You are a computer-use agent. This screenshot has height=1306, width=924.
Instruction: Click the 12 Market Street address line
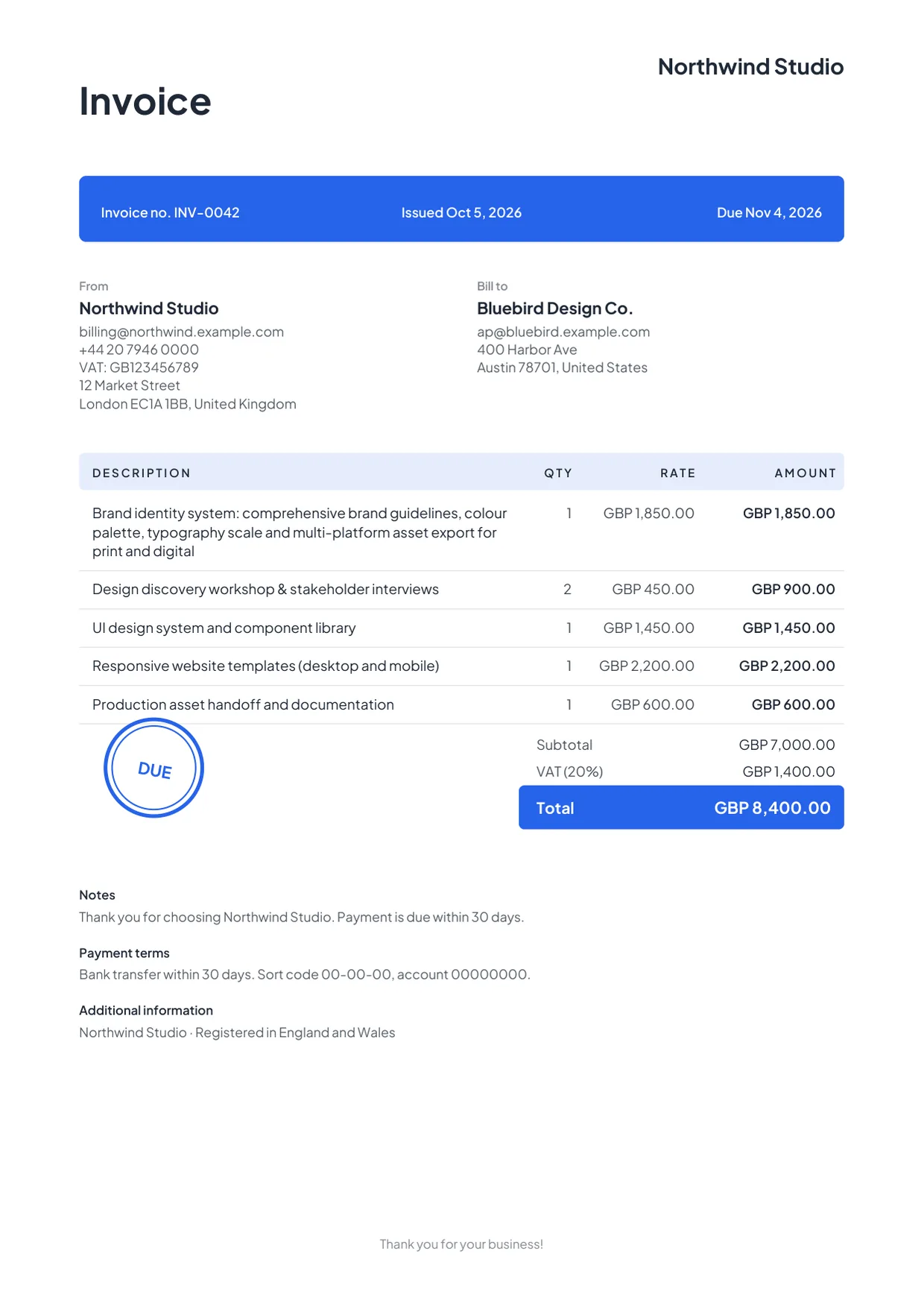point(130,385)
